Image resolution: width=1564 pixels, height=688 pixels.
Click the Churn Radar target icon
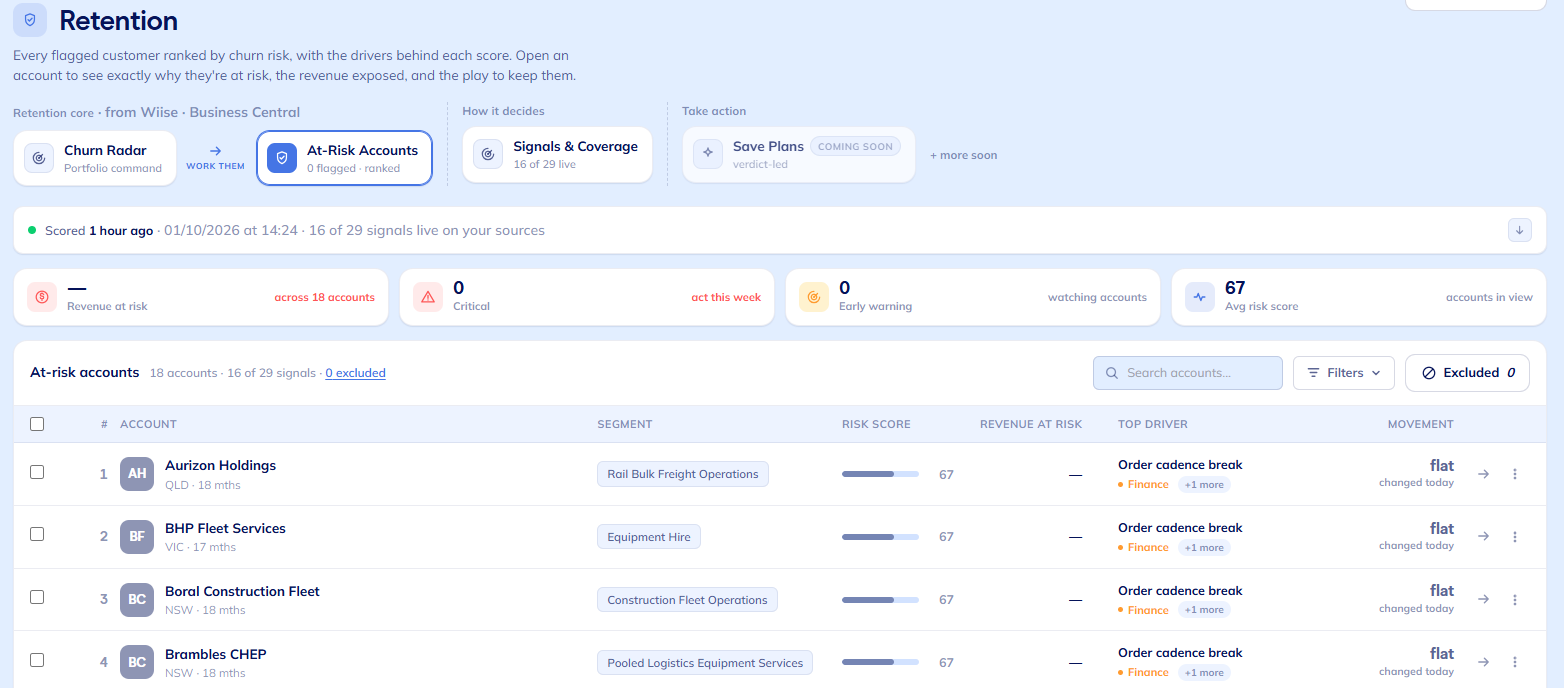click(x=39, y=158)
